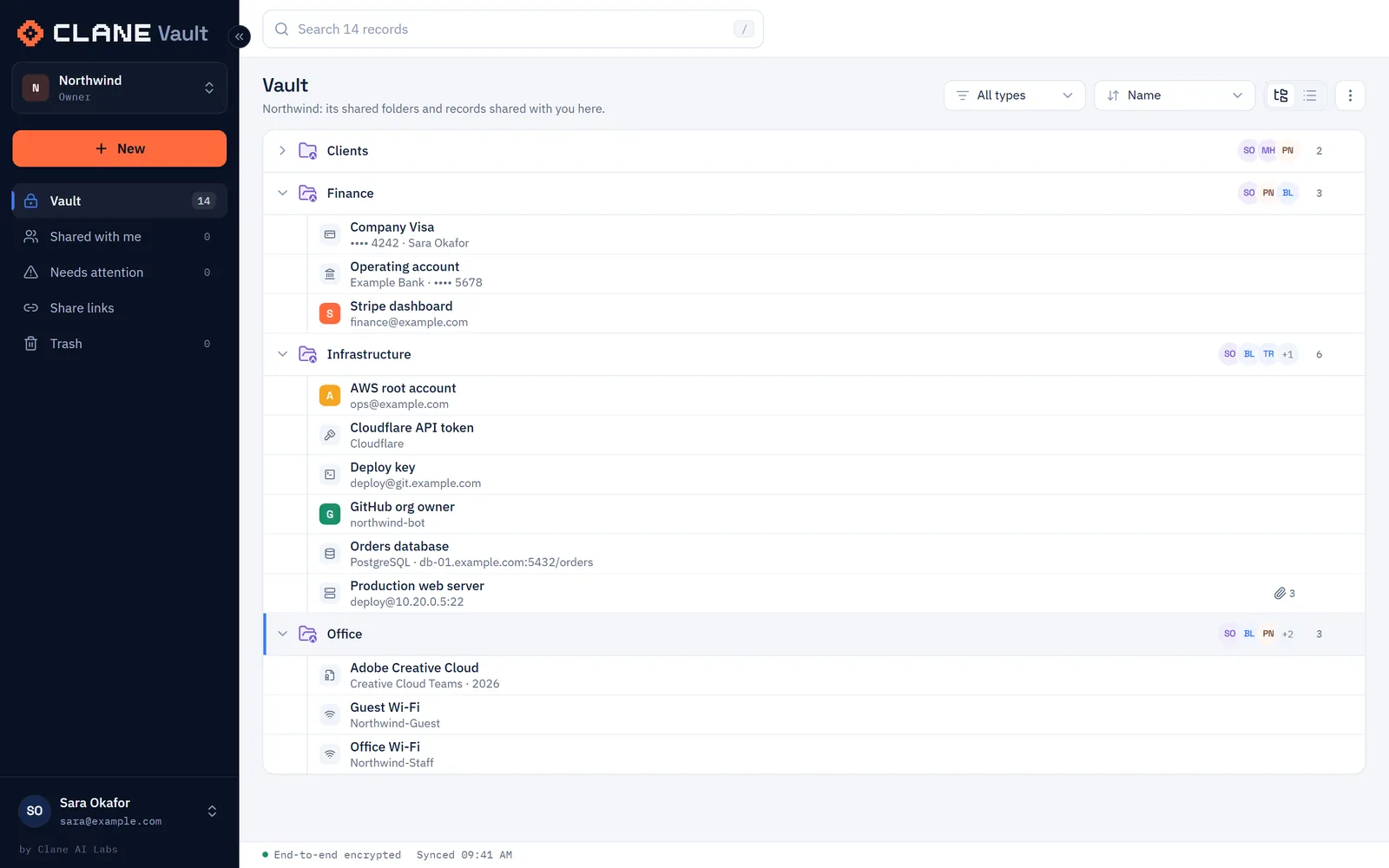
Task: Open the Sara Okafor account menu
Action: [120, 811]
